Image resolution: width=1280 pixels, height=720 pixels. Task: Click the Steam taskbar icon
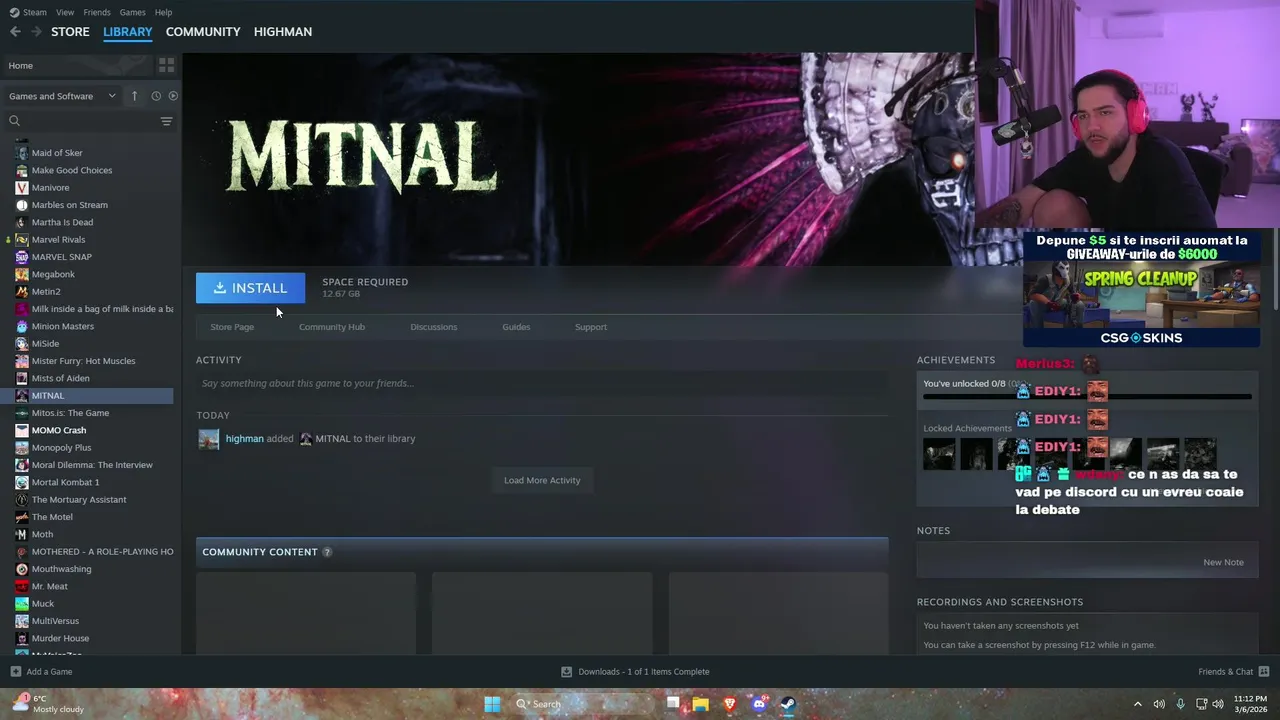tap(788, 704)
